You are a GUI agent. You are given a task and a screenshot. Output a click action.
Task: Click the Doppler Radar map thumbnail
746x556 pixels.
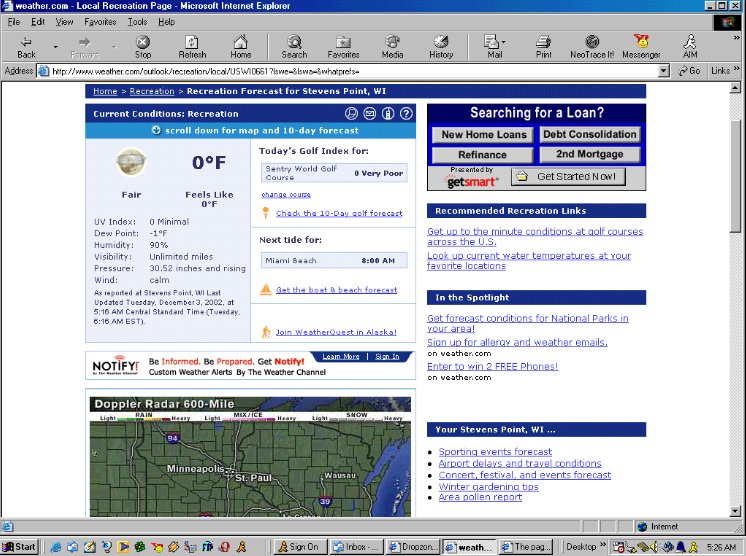pos(250,464)
